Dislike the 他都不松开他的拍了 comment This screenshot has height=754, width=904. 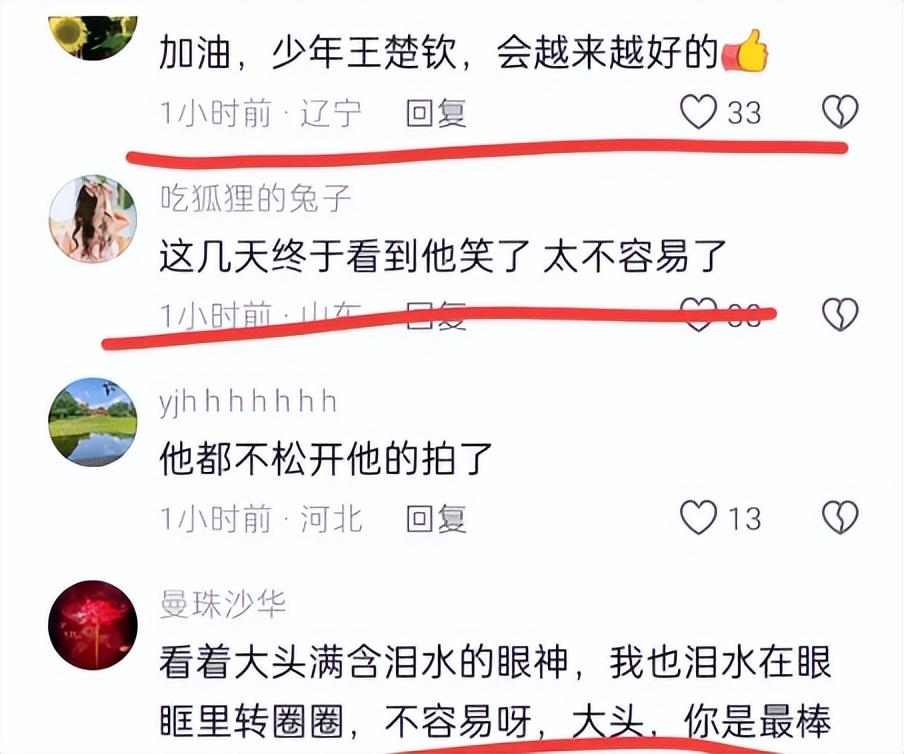pyautogui.click(x=840, y=517)
